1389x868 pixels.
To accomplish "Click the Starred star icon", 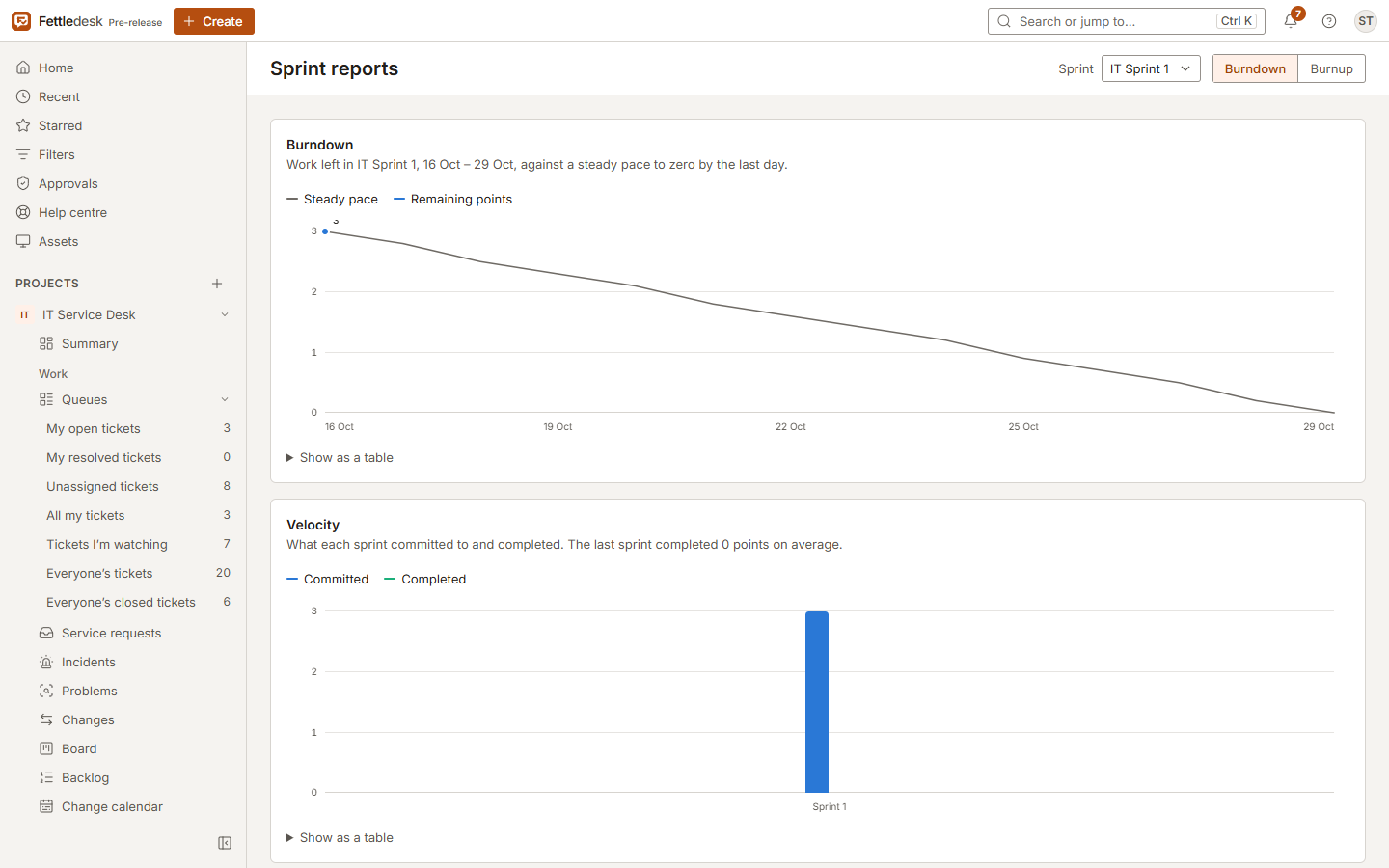I will [23, 125].
